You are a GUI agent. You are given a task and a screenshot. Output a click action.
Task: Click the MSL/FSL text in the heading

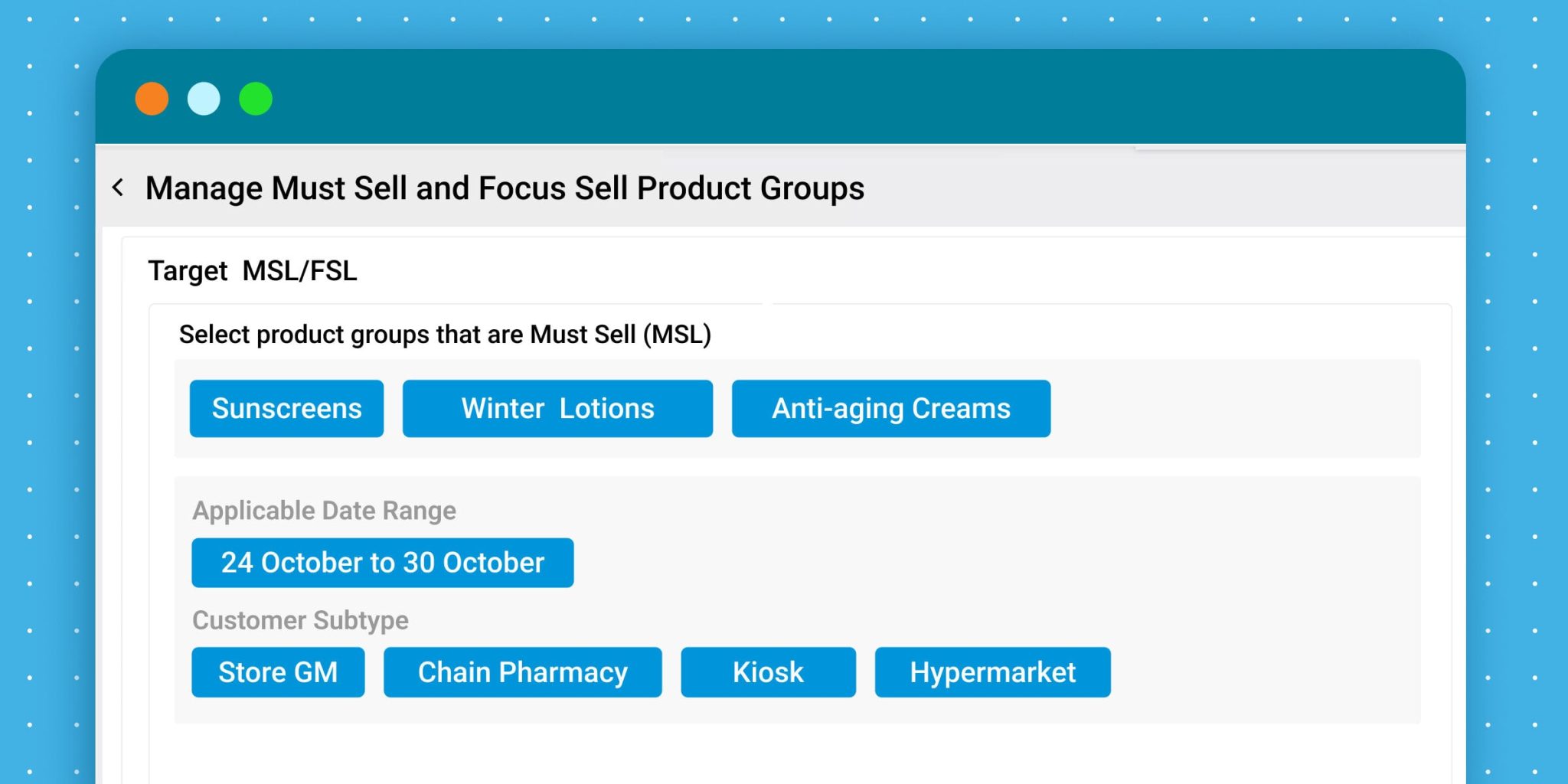pyautogui.click(x=299, y=271)
